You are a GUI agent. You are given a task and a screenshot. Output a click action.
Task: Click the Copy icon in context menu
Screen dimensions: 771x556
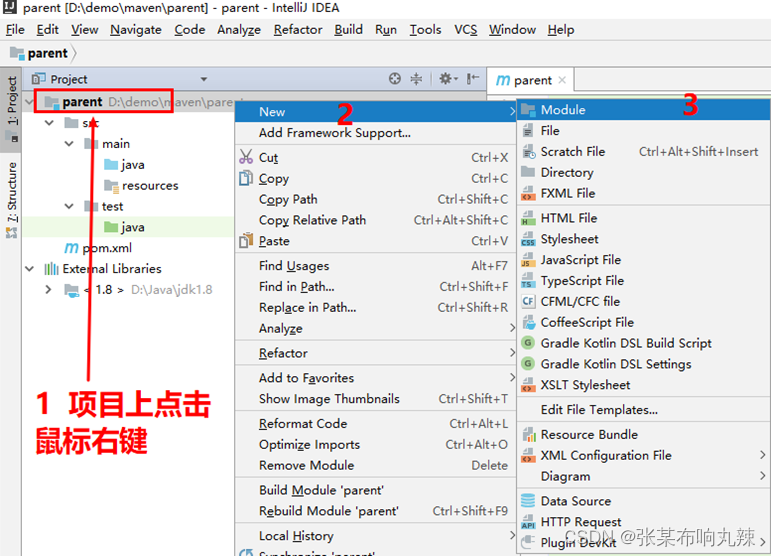pos(246,178)
